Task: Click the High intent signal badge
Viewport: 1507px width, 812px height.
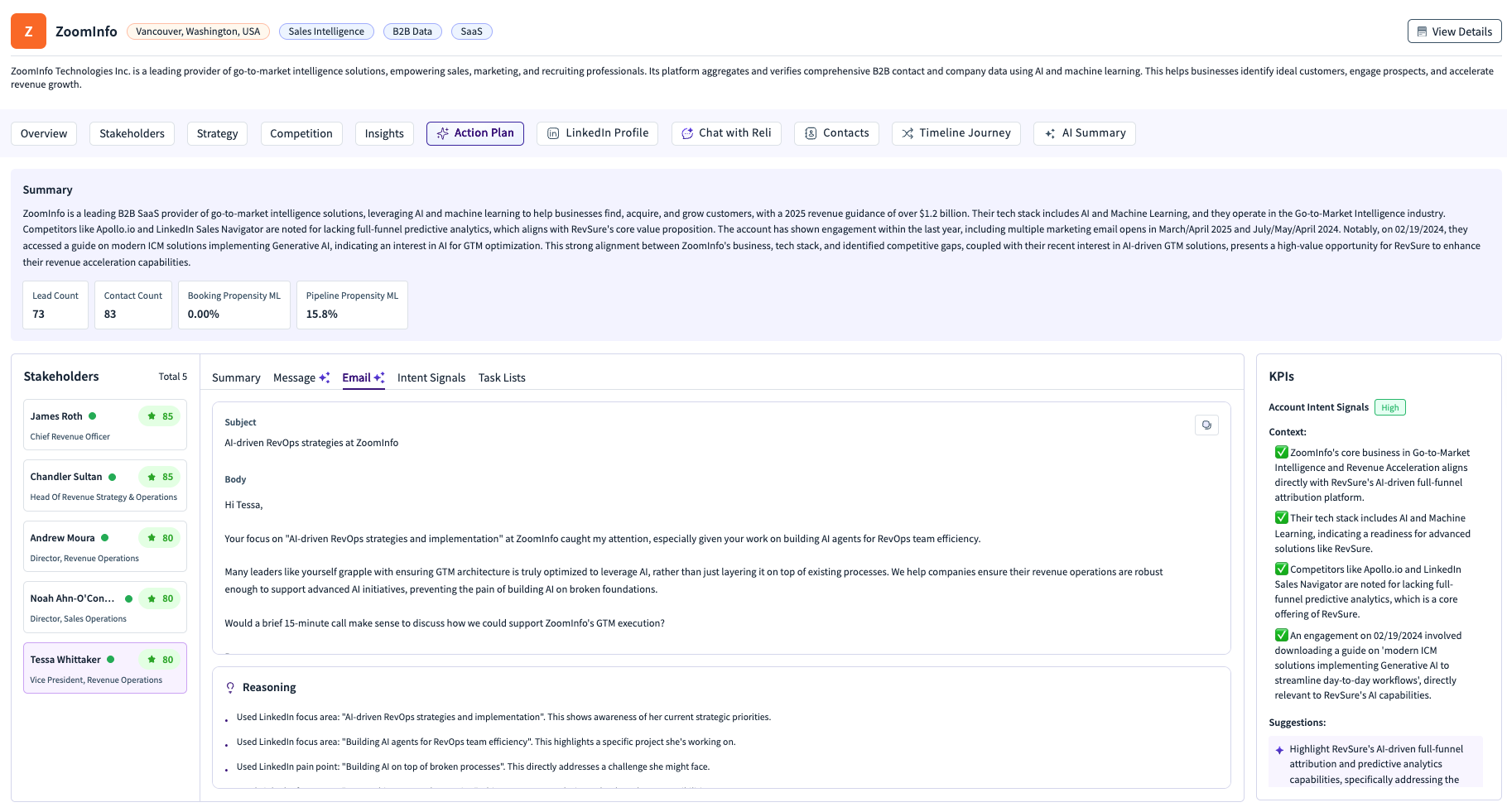Action: (x=1390, y=407)
